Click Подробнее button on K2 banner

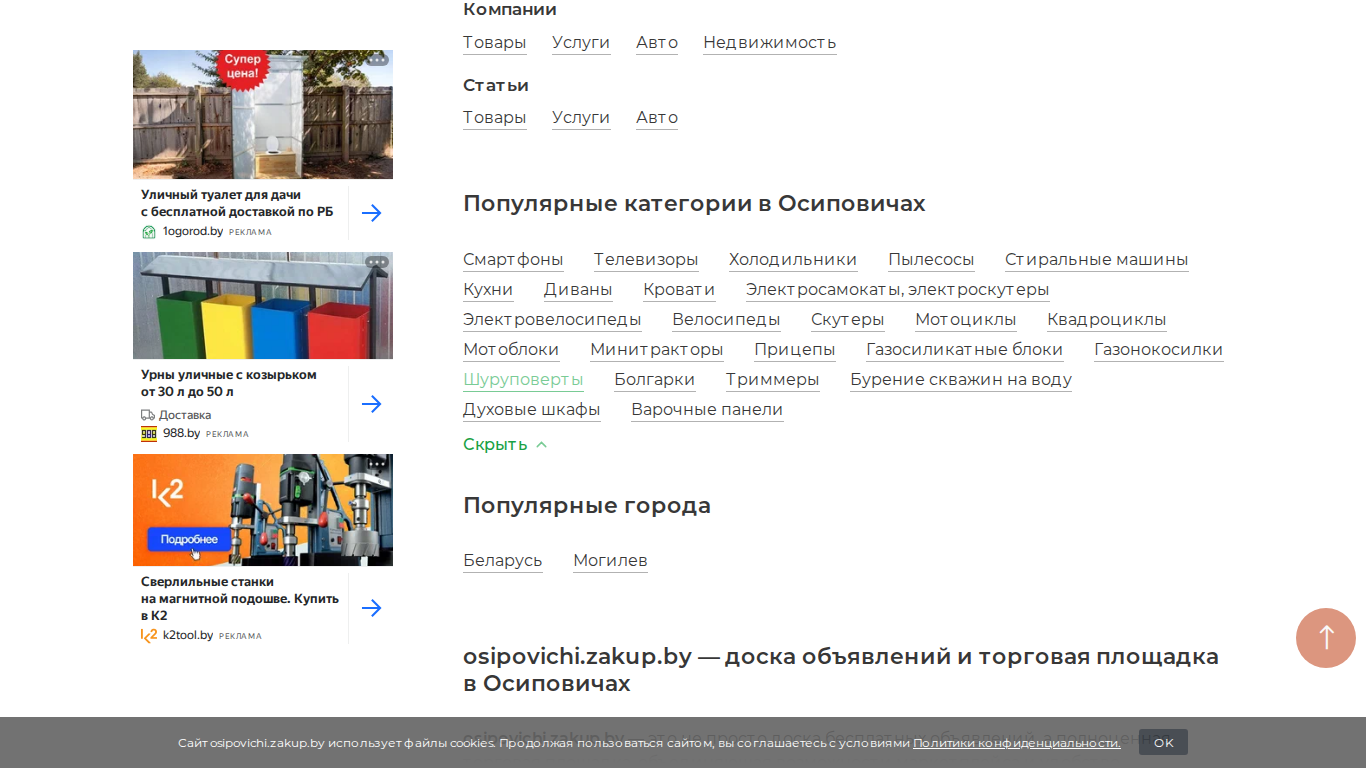(x=188, y=539)
